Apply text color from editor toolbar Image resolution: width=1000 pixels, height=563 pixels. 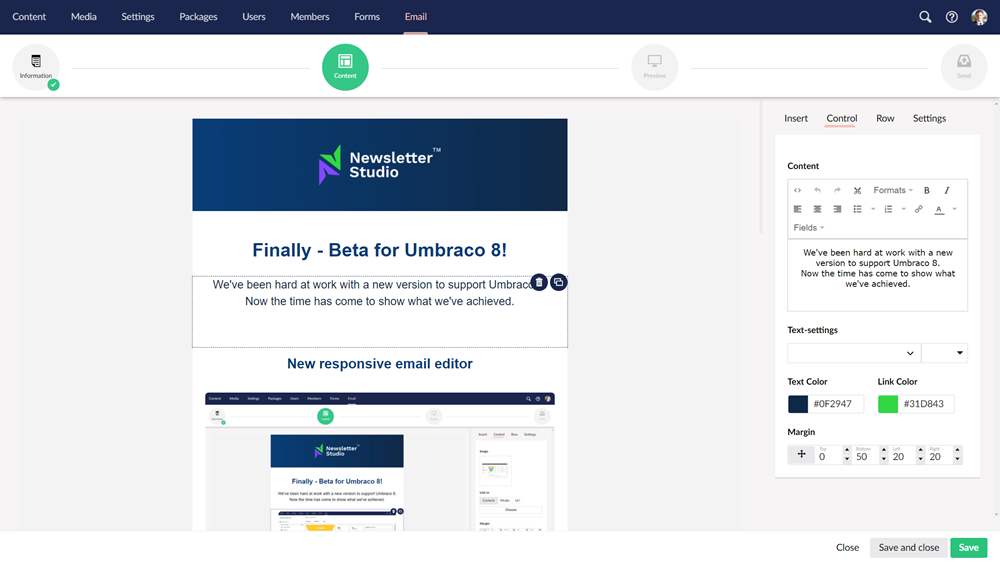pos(939,209)
